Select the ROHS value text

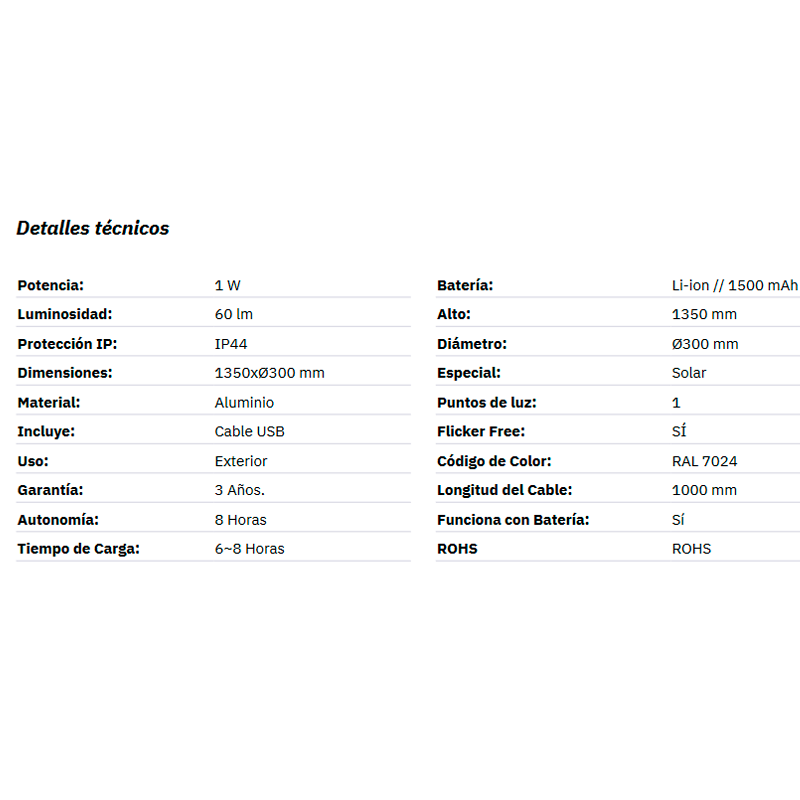click(691, 549)
